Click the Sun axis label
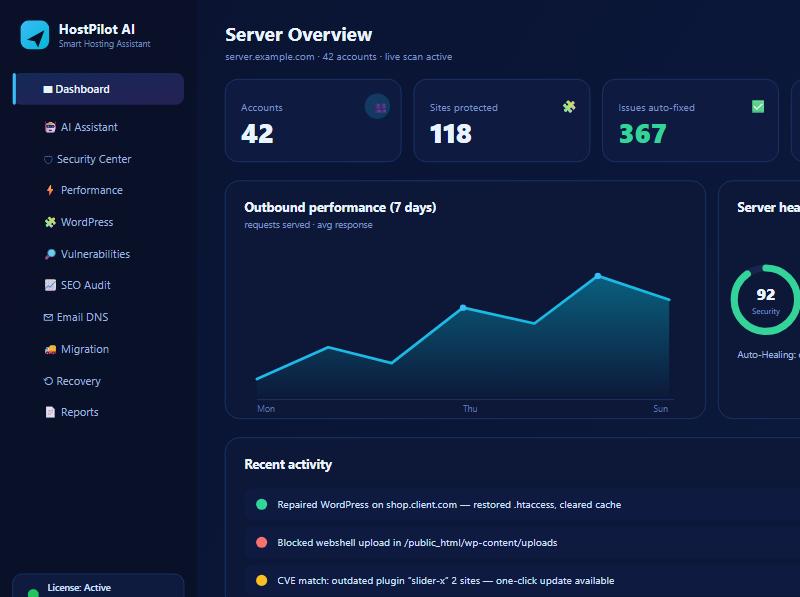The width and height of the screenshot is (800, 597). click(x=660, y=409)
